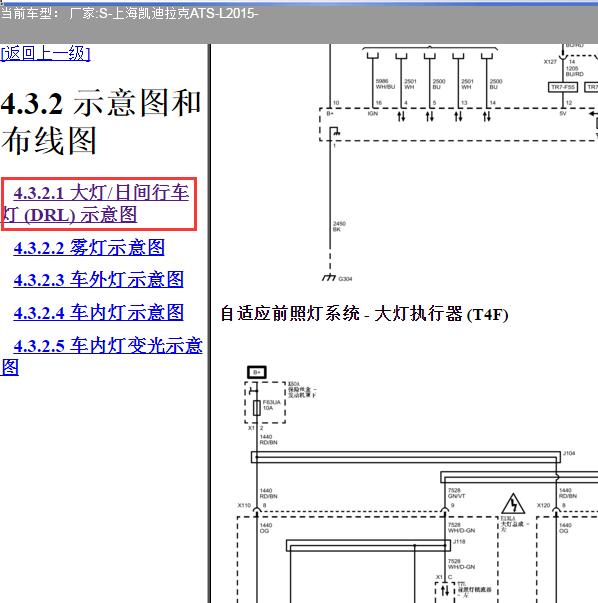Click the 当前车型 header text

click(x=129, y=14)
